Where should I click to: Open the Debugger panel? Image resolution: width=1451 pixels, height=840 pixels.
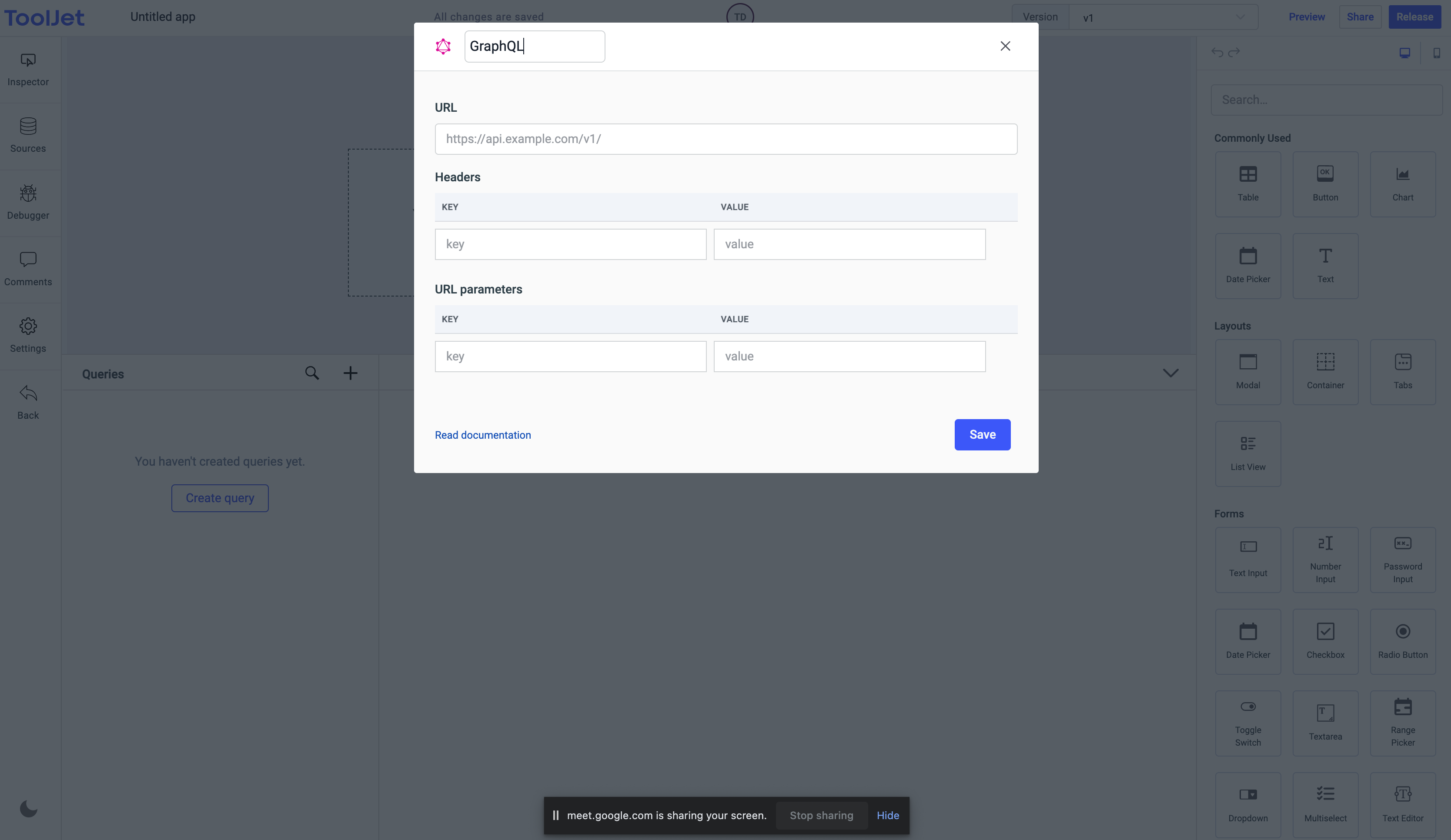coord(27,200)
